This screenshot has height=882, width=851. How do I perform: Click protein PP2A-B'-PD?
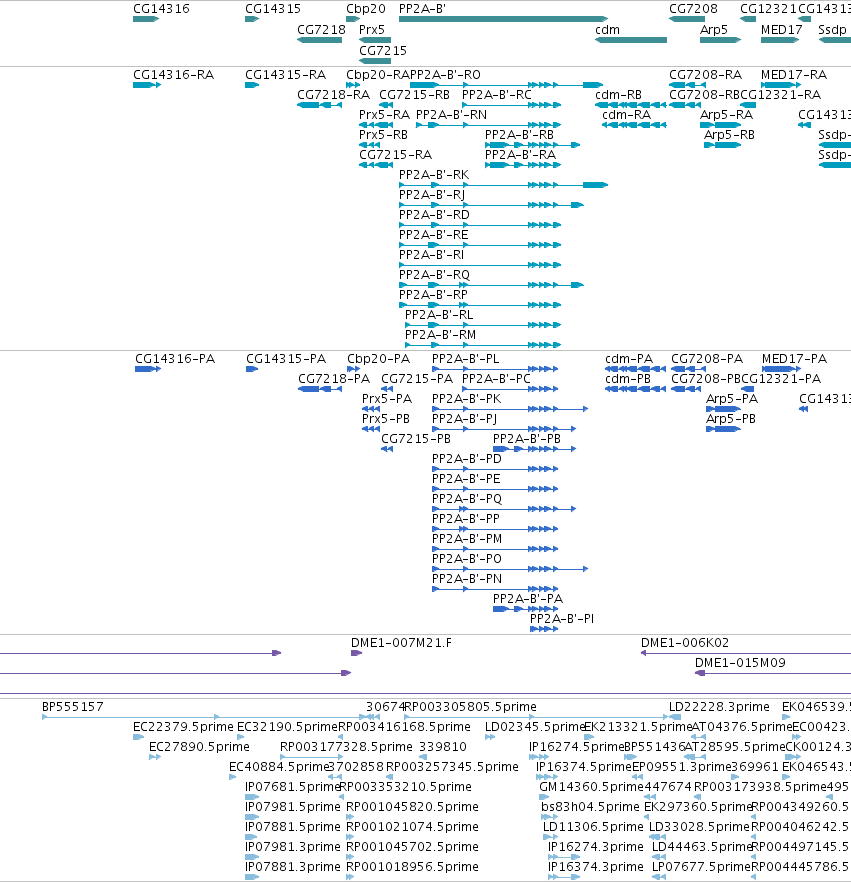(467, 459)
